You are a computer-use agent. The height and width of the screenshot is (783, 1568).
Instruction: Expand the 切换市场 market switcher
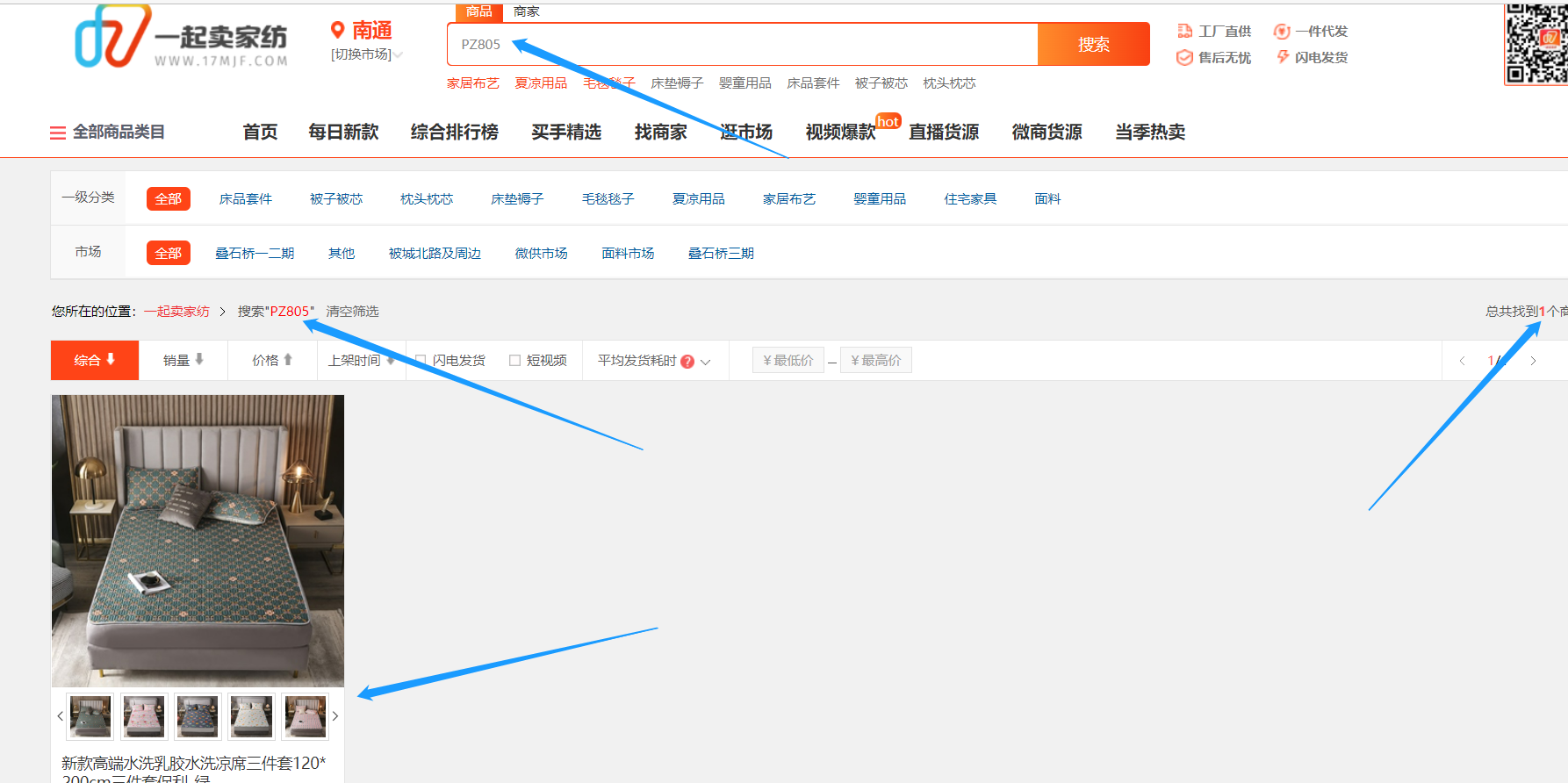point(366,54)
